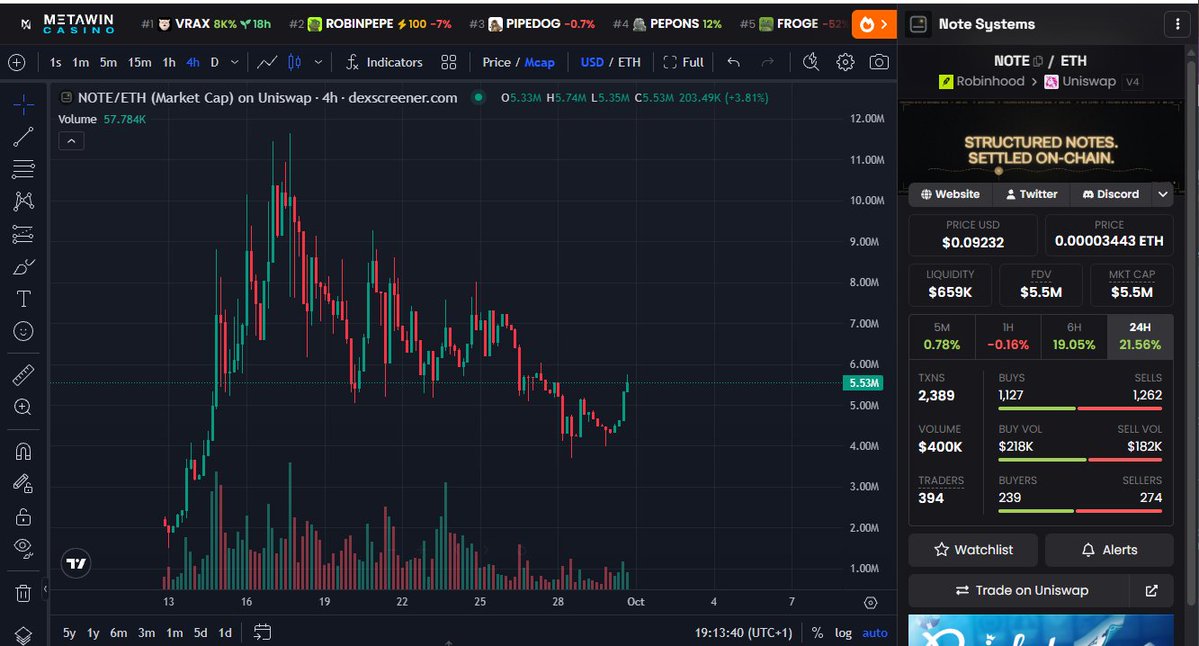Screen dimensions: 1199x646
Task: Click Trade on Uniswap button
Action: 1022,590
